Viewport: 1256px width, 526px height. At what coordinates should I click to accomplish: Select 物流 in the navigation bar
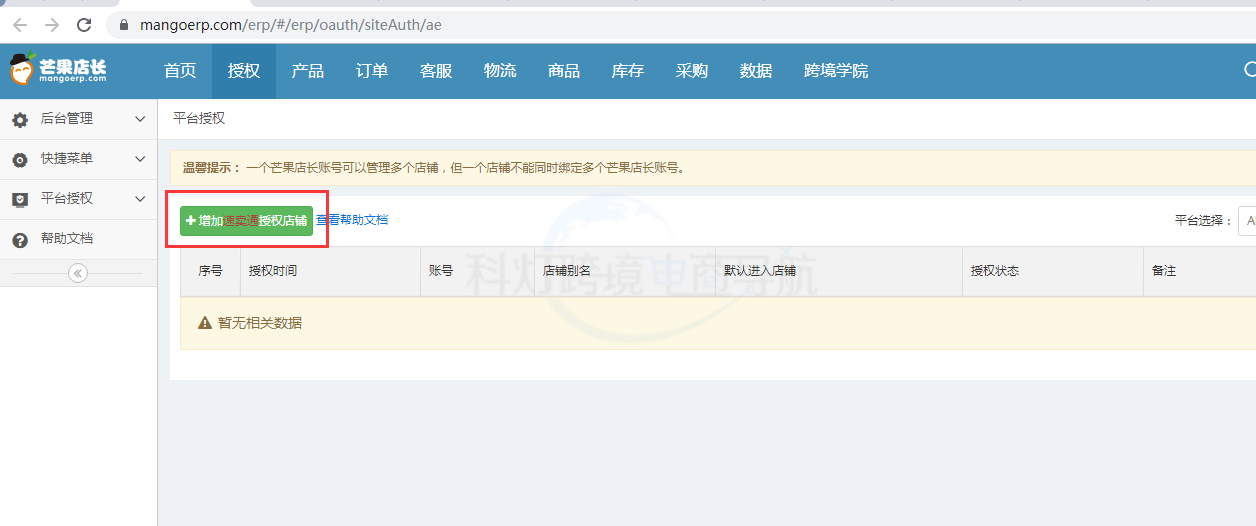[x=500, y=71]
